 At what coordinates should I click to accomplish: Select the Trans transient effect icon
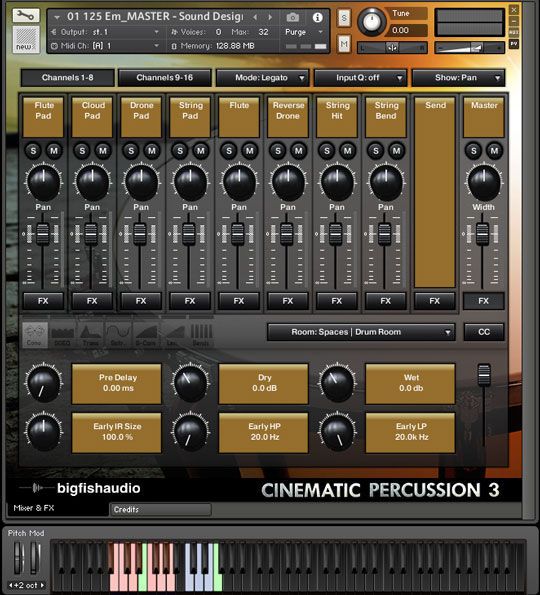pos(90,335)
